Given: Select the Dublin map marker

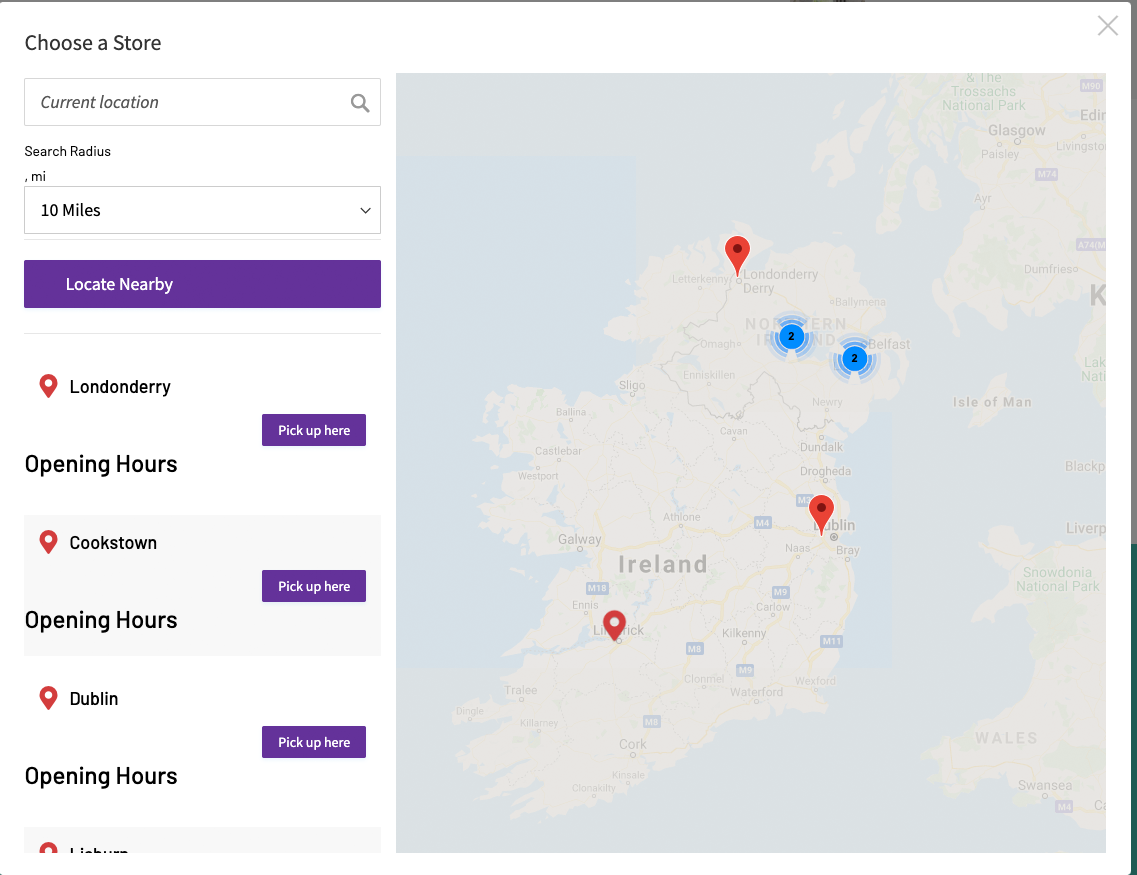Looking at the screenshot, I should tap(822, 515).
